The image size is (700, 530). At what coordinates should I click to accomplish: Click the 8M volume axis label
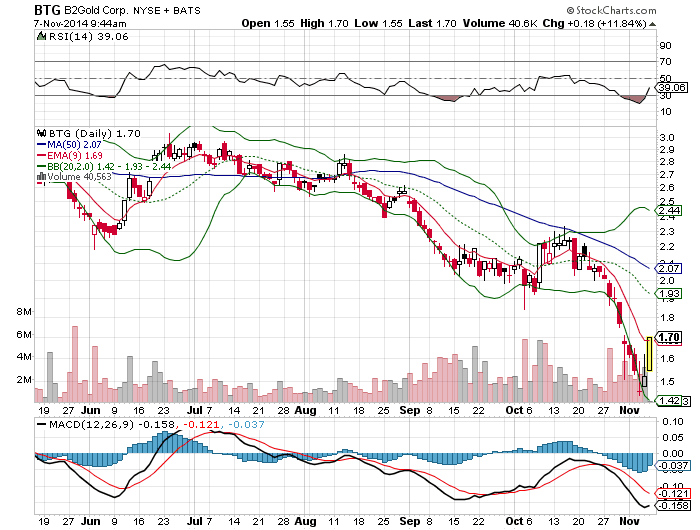coord(24,312)
